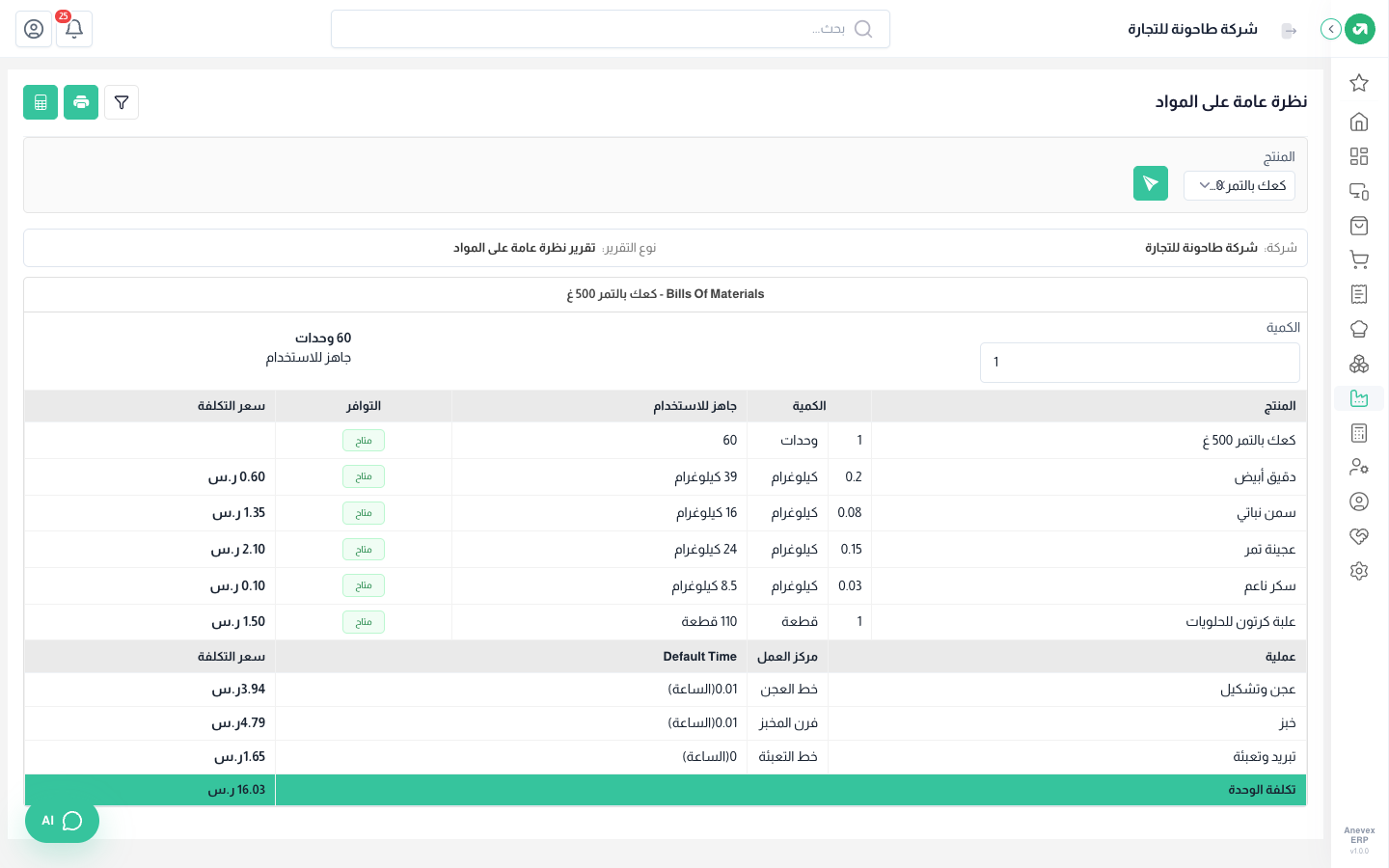This screenshot has width=1389, height=868.
Task: Open the product dropdown 'كعك بالتمر'
Action: (1239, 185)
